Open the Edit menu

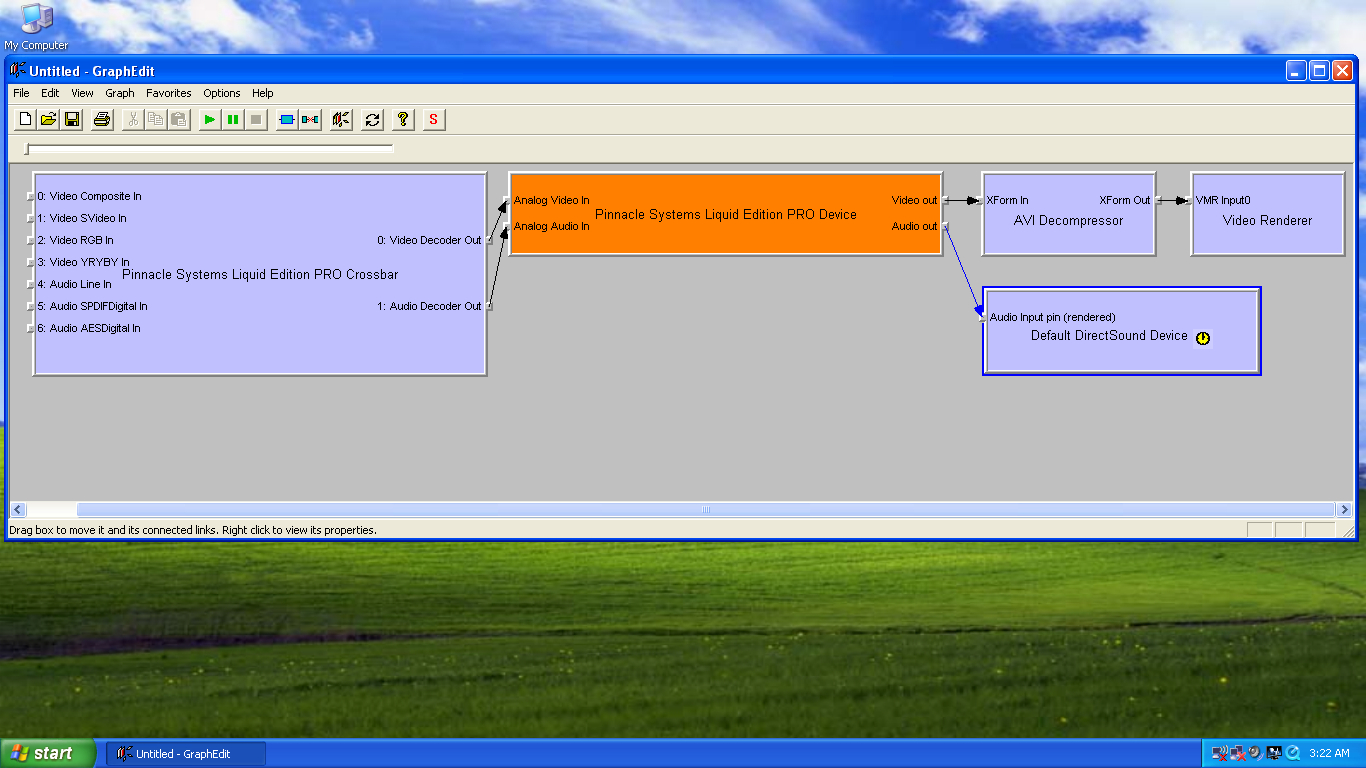(50, 93)
